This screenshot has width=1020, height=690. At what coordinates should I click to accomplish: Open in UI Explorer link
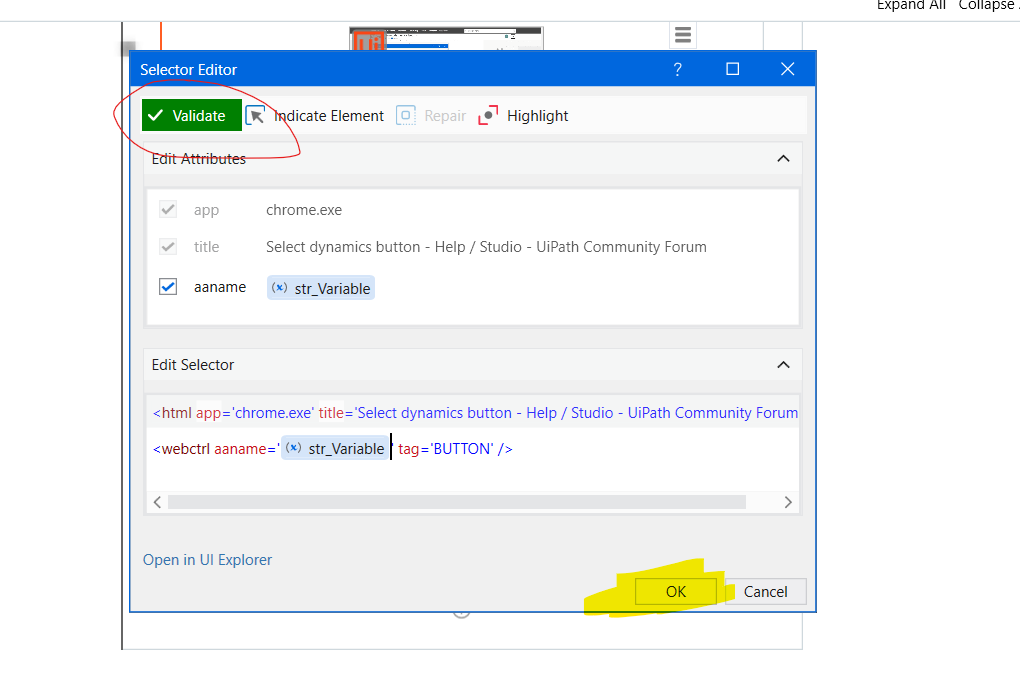pos(208,560)
